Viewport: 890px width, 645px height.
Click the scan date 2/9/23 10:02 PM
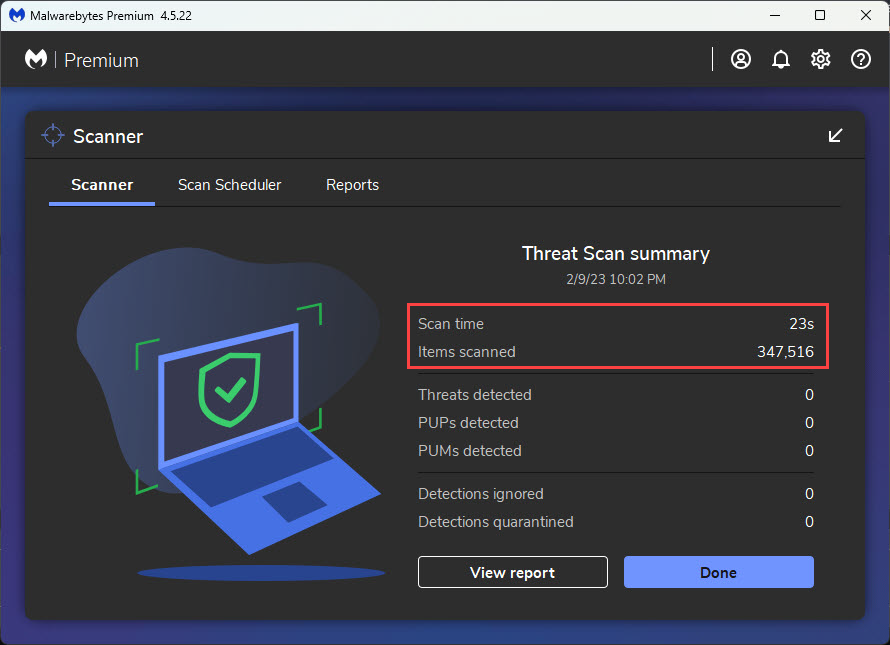pos(616,279)
